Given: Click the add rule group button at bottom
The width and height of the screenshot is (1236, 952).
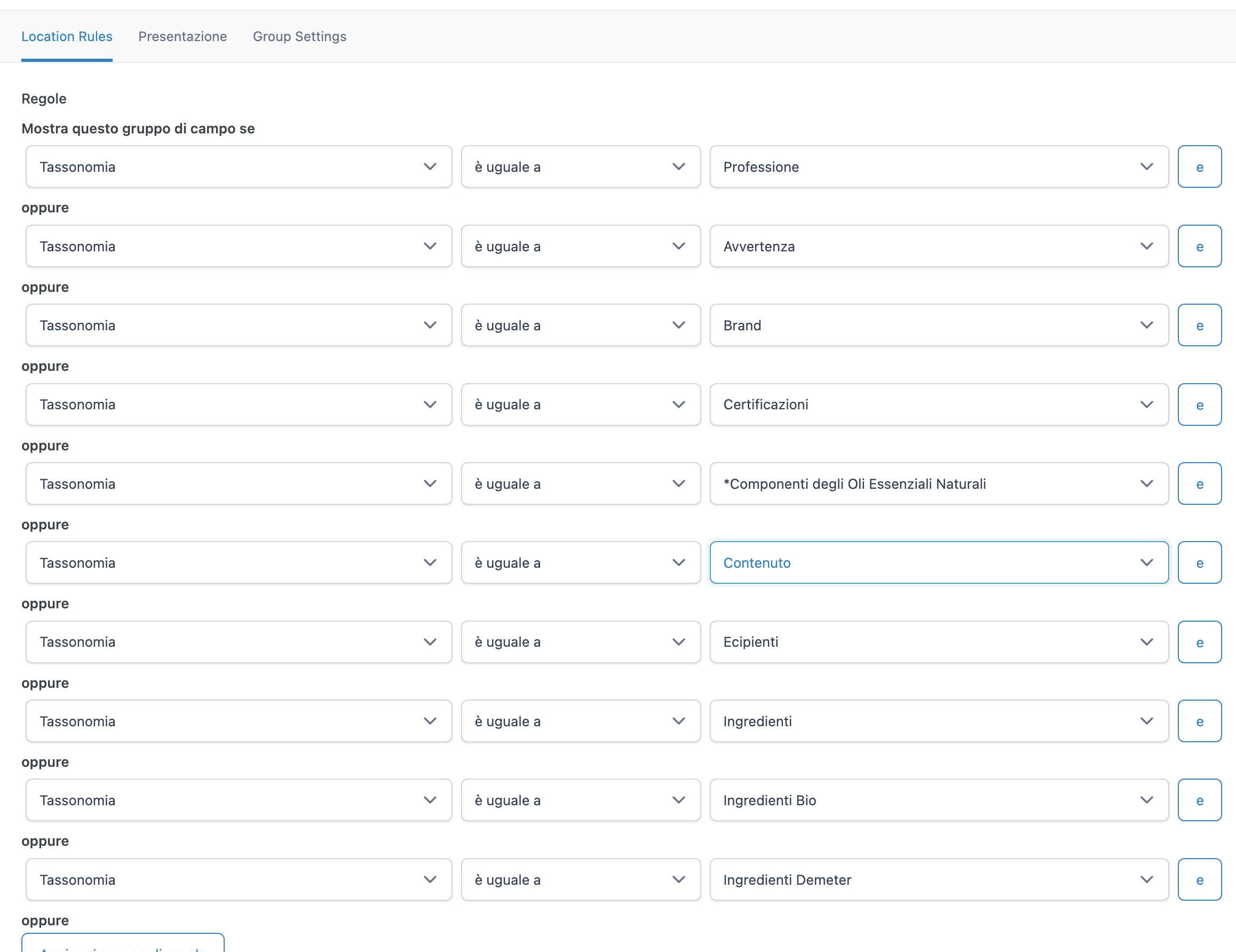Looking at the screenshot, I should (x=123, y=944).
